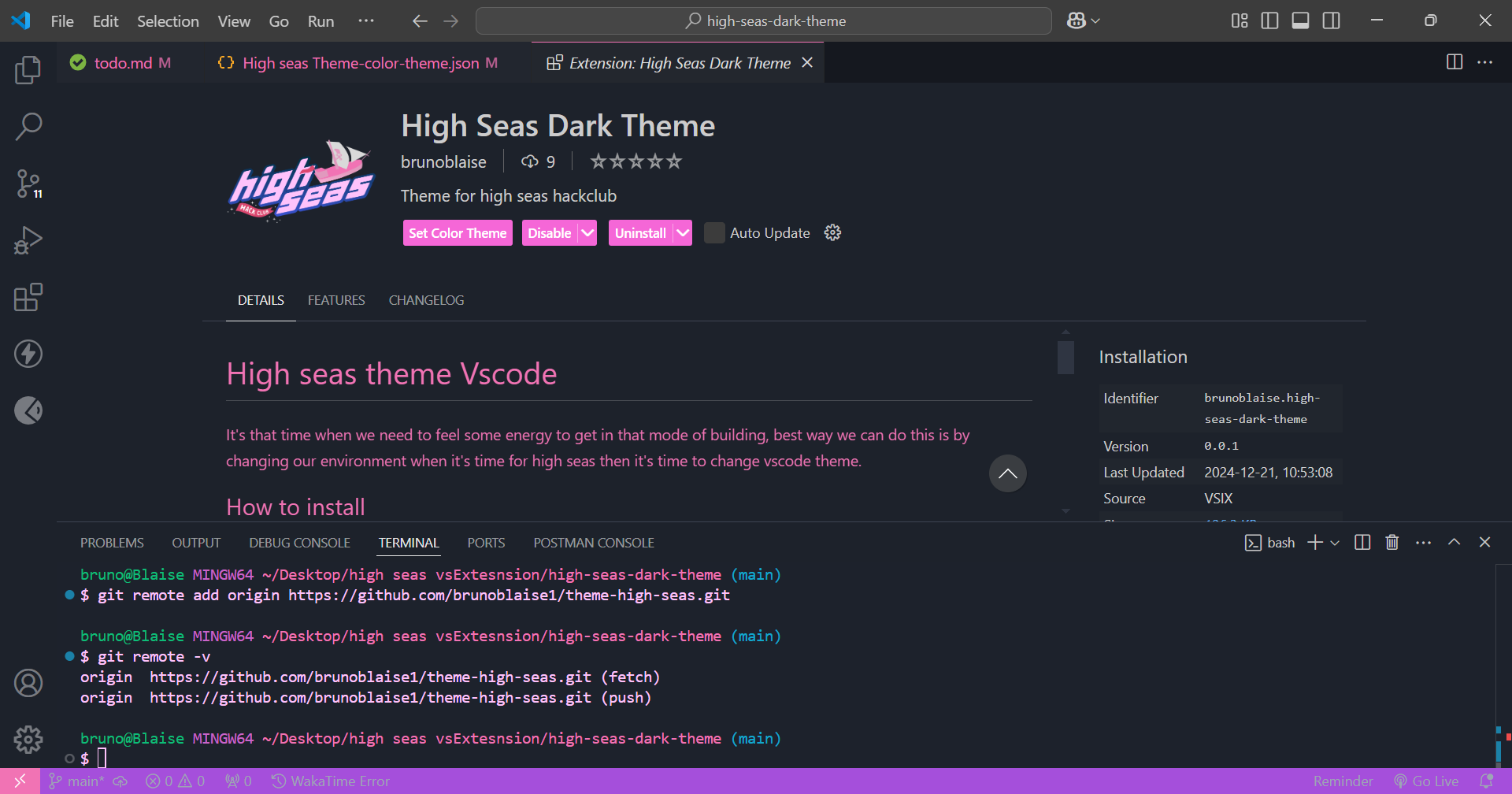This screenshot has width=1512, height=794.
Task: Click the scroll-to-top round arrow button
Action: pyautogui.click(x=1008, y=473)
